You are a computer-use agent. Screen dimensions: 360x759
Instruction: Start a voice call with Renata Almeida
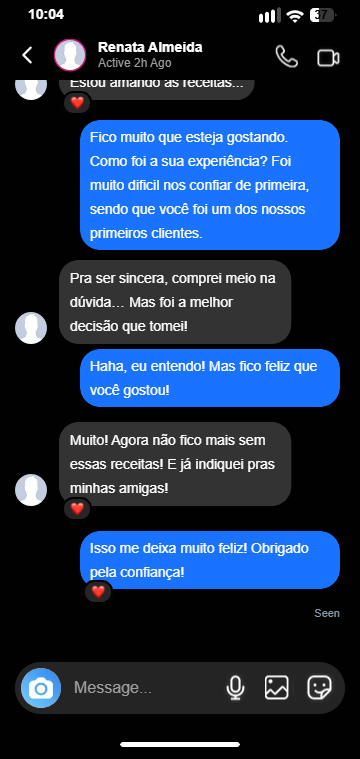coord(286,57)
